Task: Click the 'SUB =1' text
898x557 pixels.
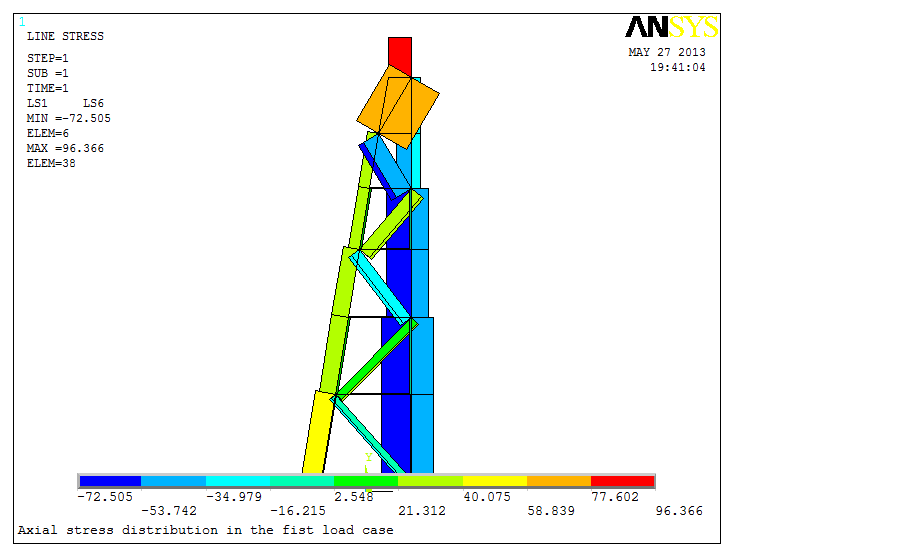Action: [48, 73]
